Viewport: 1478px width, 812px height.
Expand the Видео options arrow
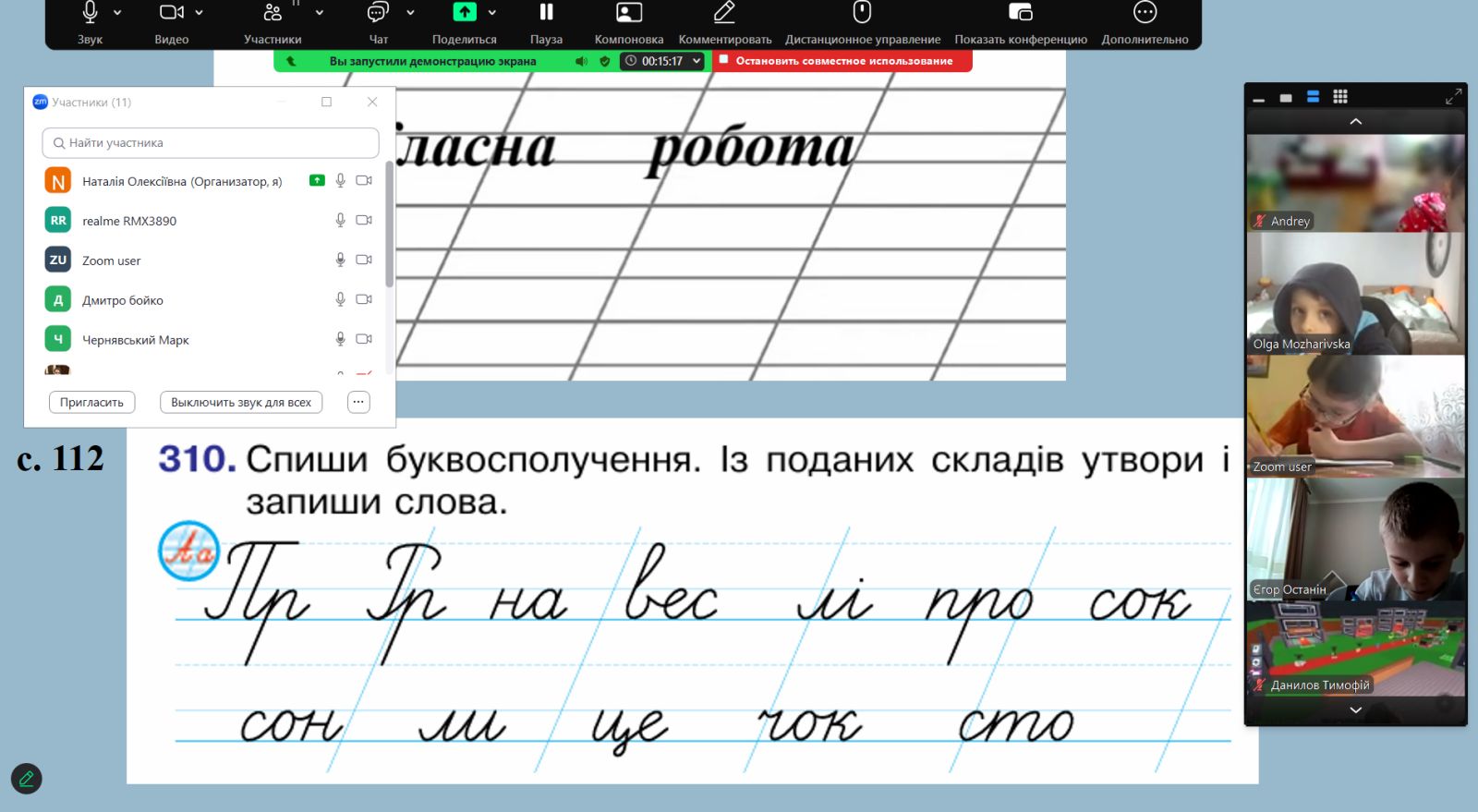click(x=200, y=13)
